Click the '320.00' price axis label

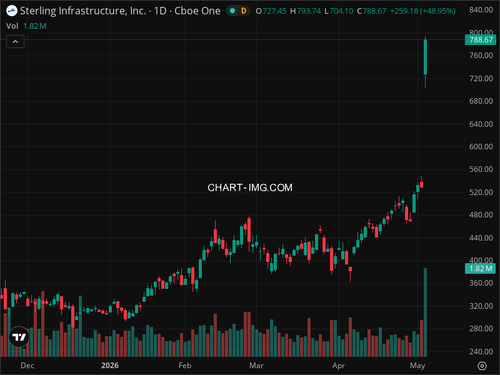pos(481,306)
